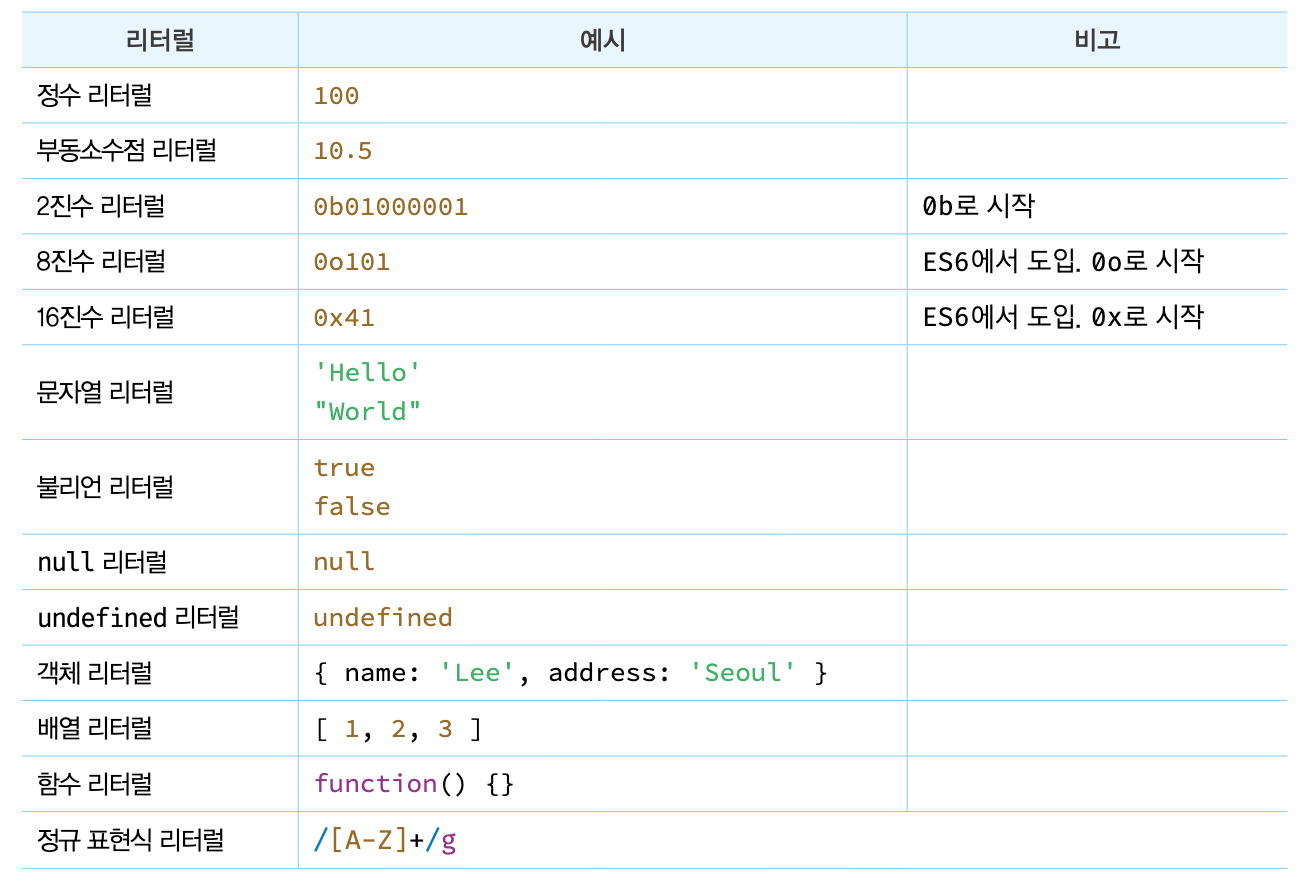1308x884 pixels.
Task: Select the '함수 리터럴' row label
Action: (95, 784)
